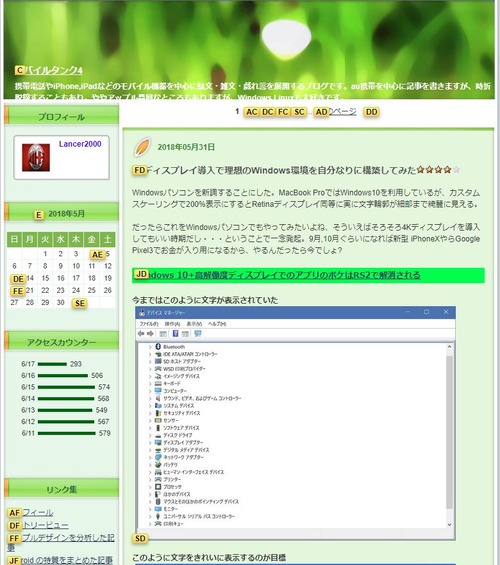Viewport: 500px width, 565px height.
Task: Click the 506 access count value
Action: pyautogui.click(x=97, y=375)
